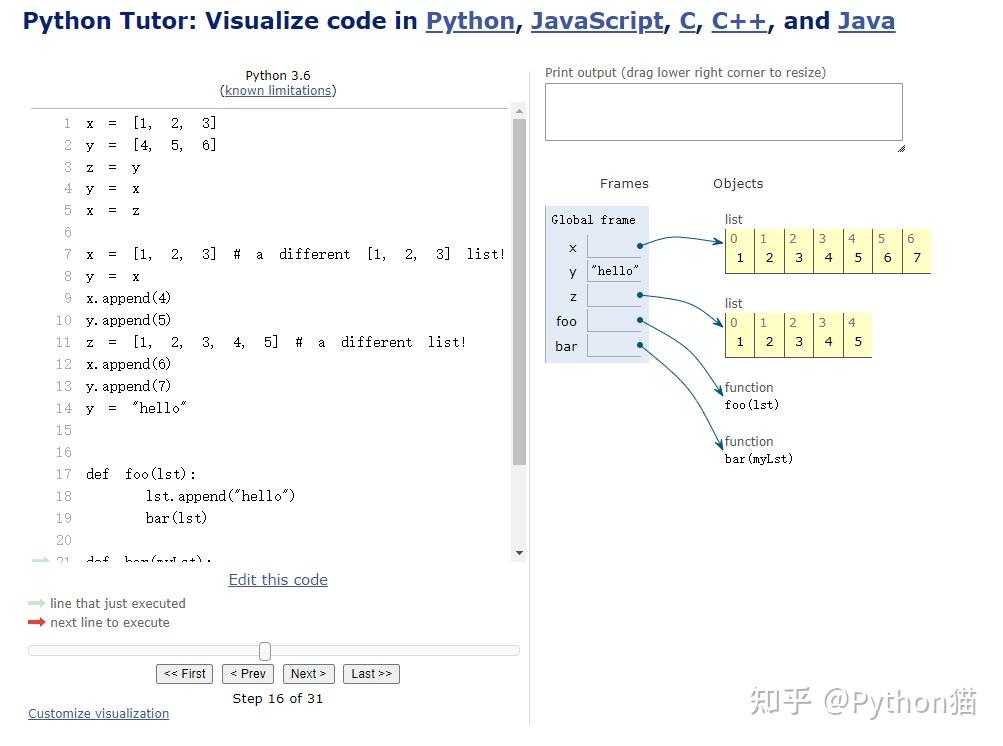Click the execution step slider handle
The height and width of the screenshot is (746, 1003).
click(x=264, y=650)
